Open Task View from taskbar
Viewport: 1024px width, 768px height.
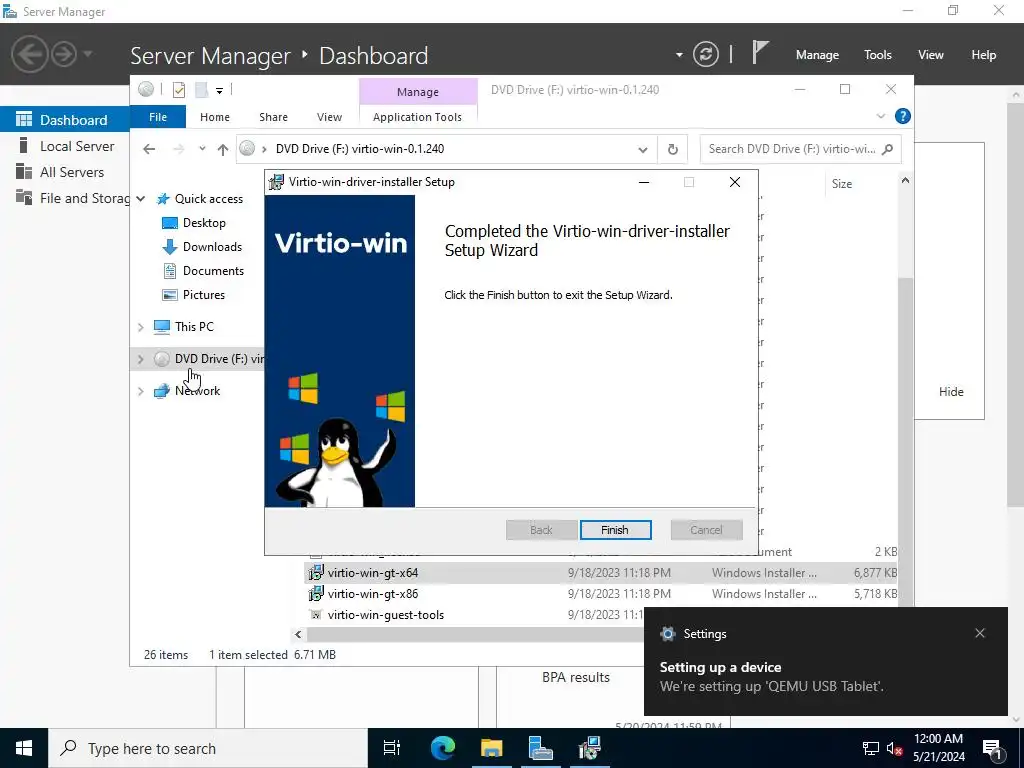pos(392,748)
